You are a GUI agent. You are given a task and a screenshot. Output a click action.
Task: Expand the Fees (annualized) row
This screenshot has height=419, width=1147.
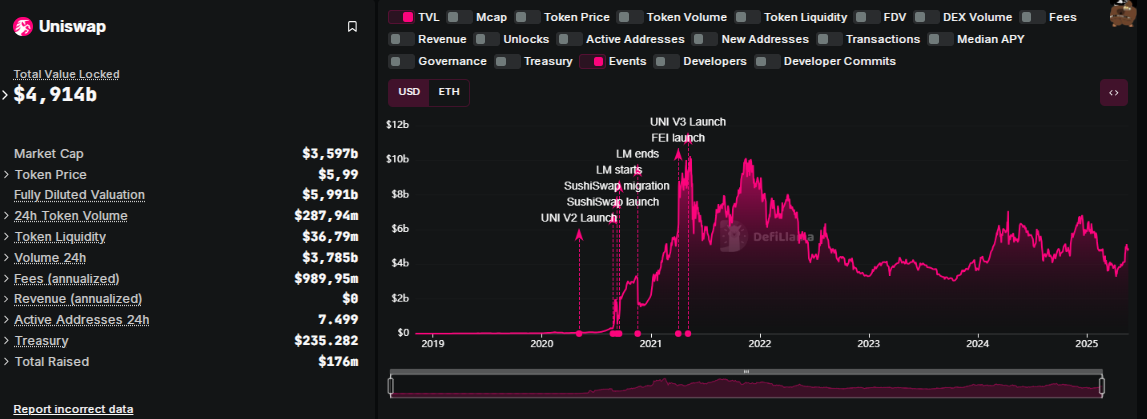tap(7, 279)
